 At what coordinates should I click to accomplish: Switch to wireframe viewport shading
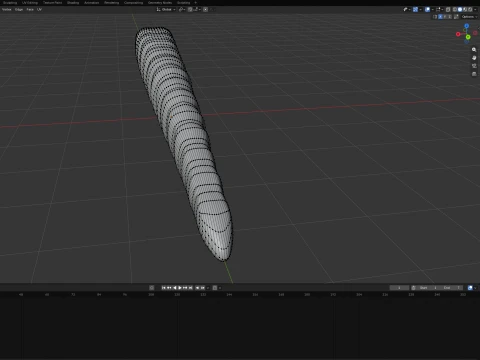(x=455, y=9)
